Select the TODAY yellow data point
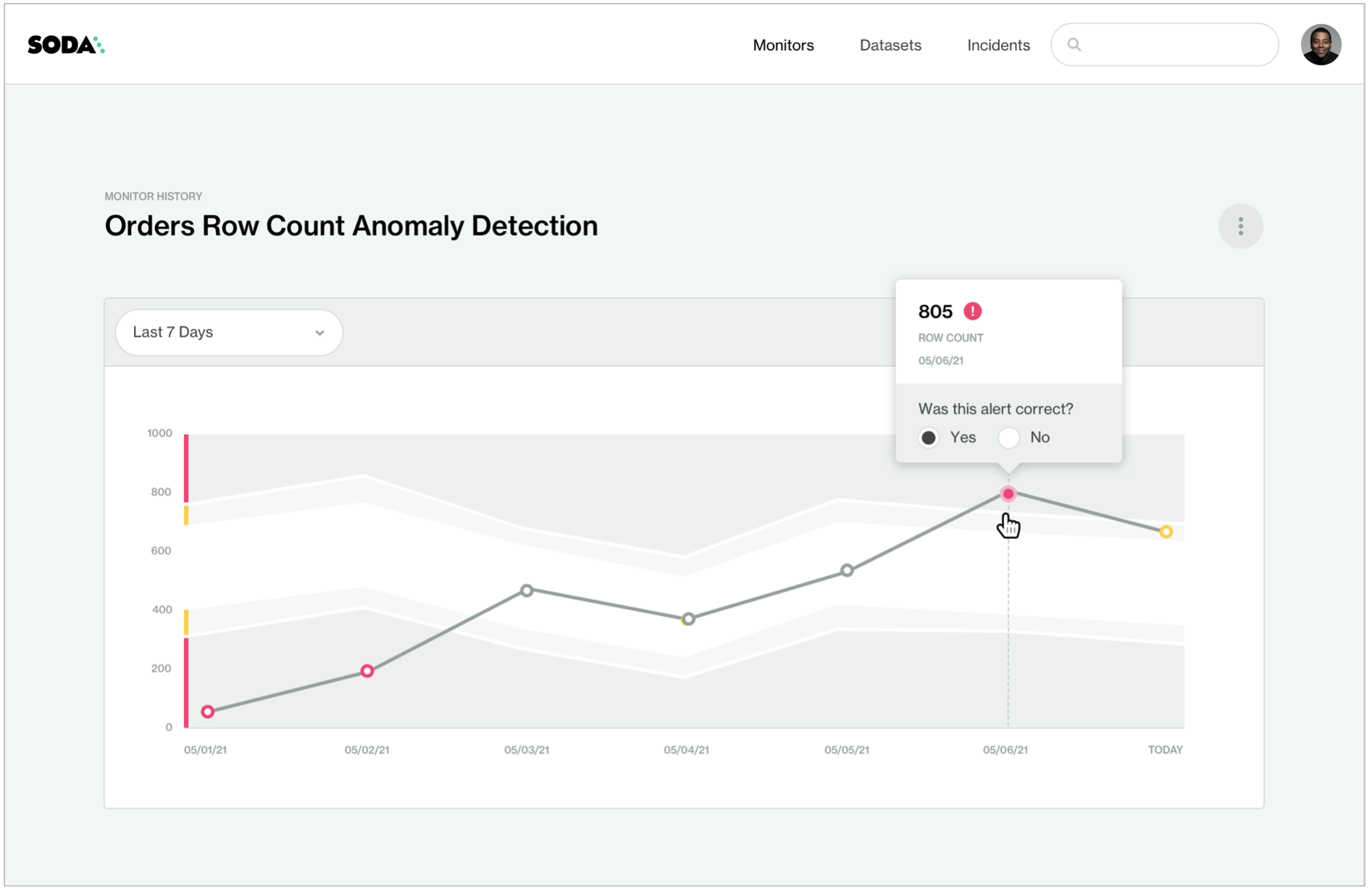The height and width of the screenshot is (891, 1372). 1166,532
